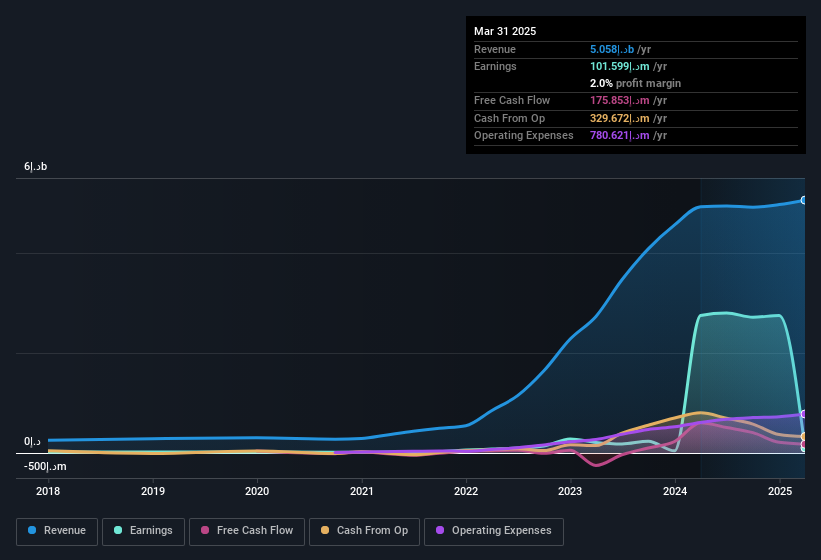
Task: Click the 2021 x-axis label
Action: [362, 491]
